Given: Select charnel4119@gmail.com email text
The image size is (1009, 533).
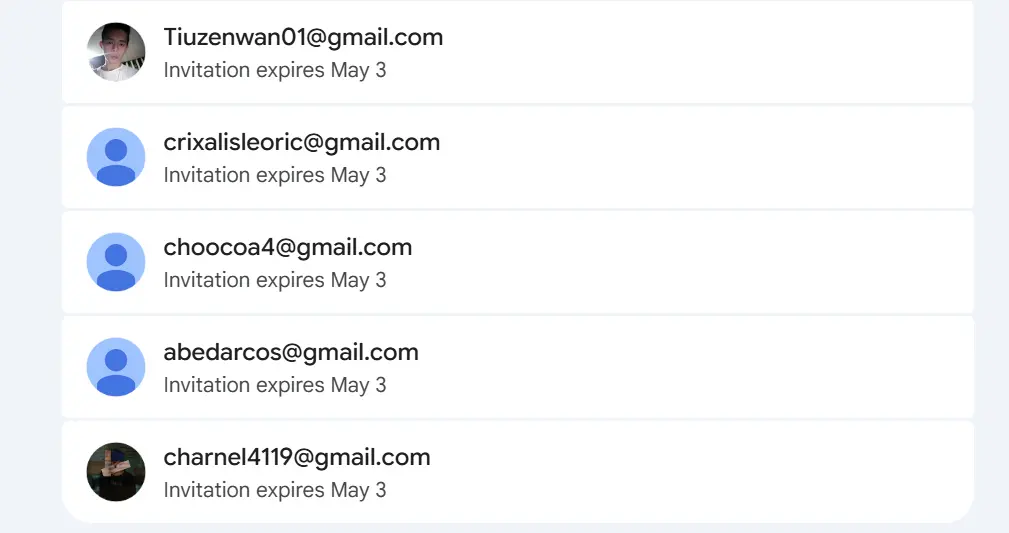Looking at the screenshot, I should 297,457.
